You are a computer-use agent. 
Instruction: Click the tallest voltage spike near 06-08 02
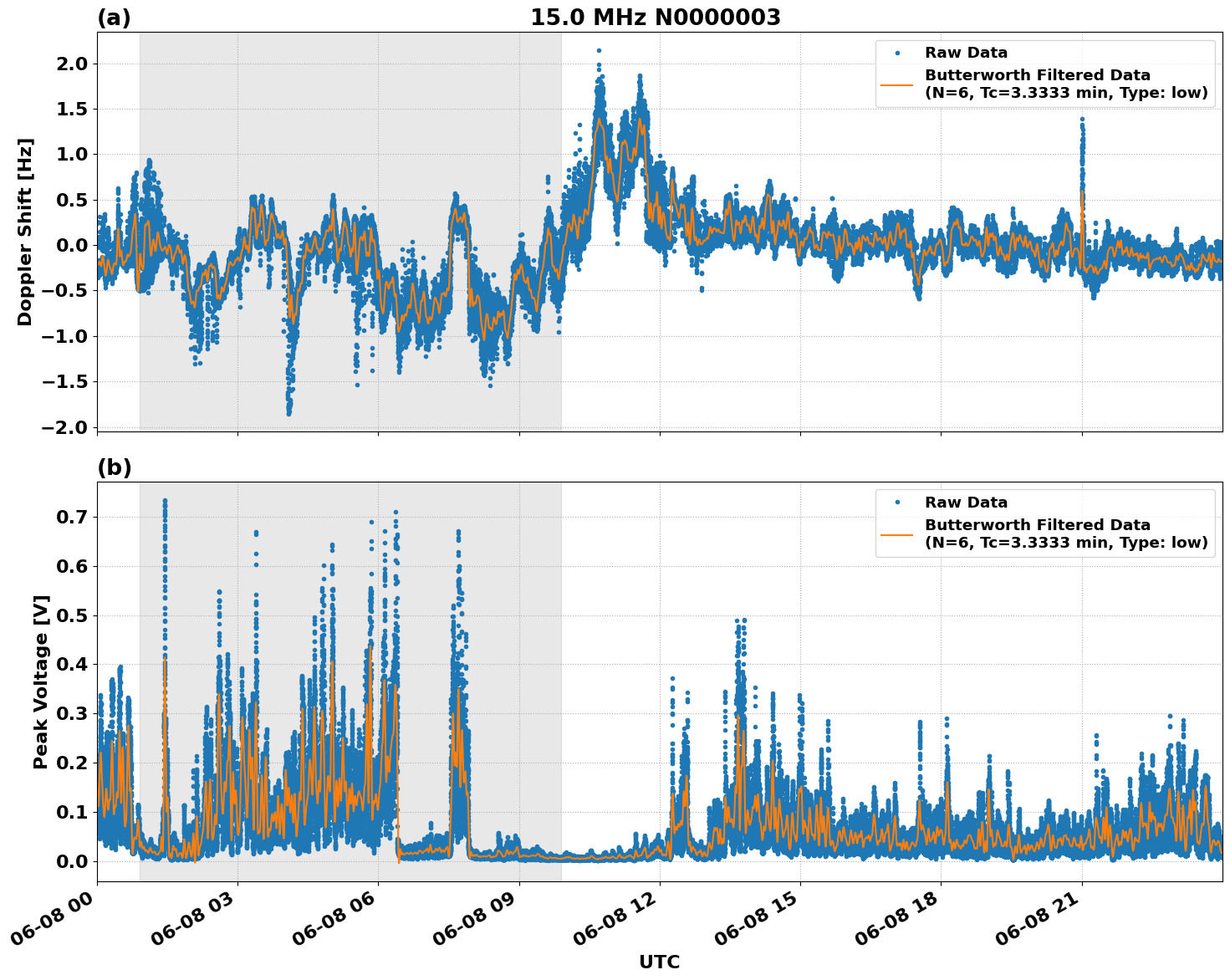166,502
